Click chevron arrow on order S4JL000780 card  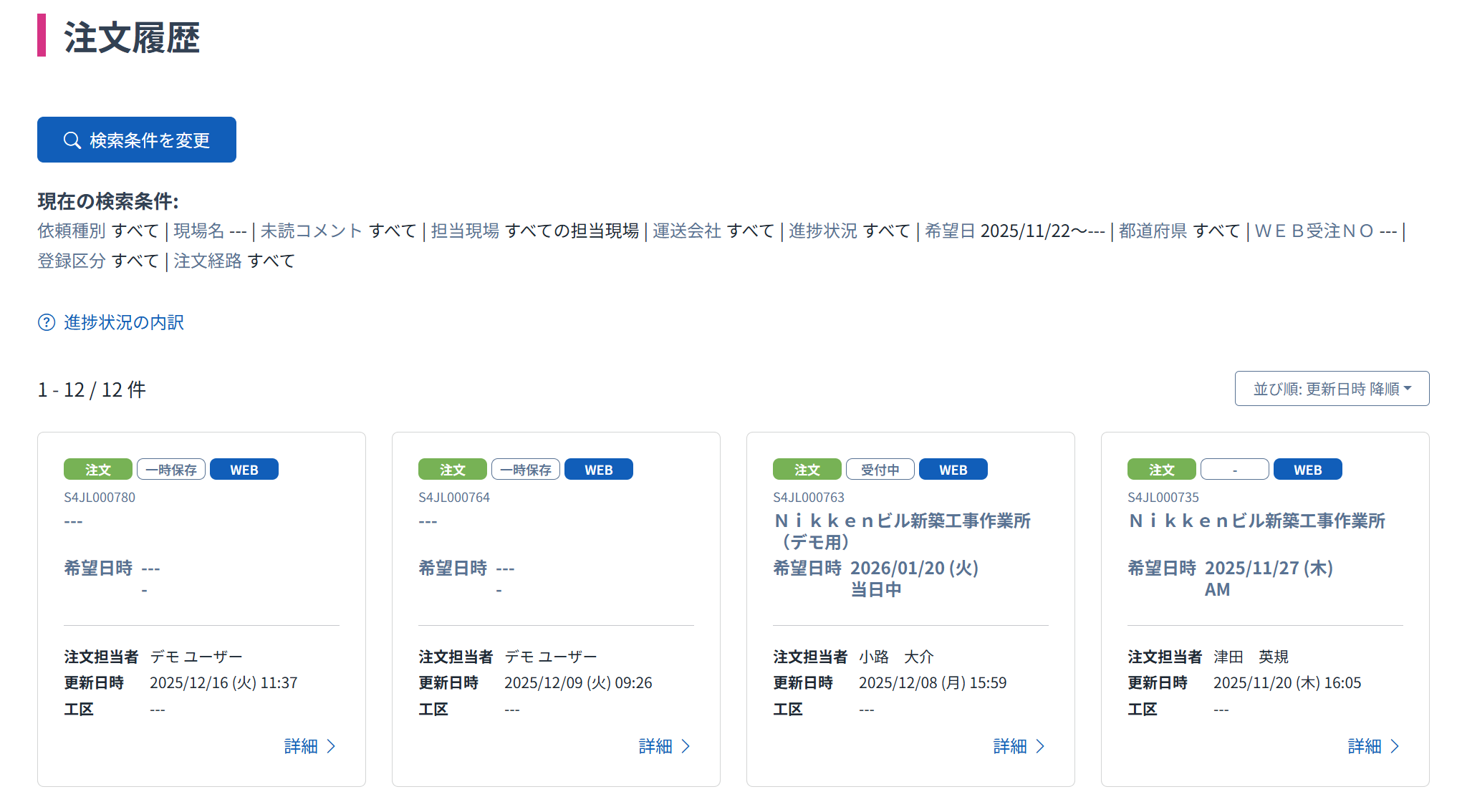(x=331, y=746)
